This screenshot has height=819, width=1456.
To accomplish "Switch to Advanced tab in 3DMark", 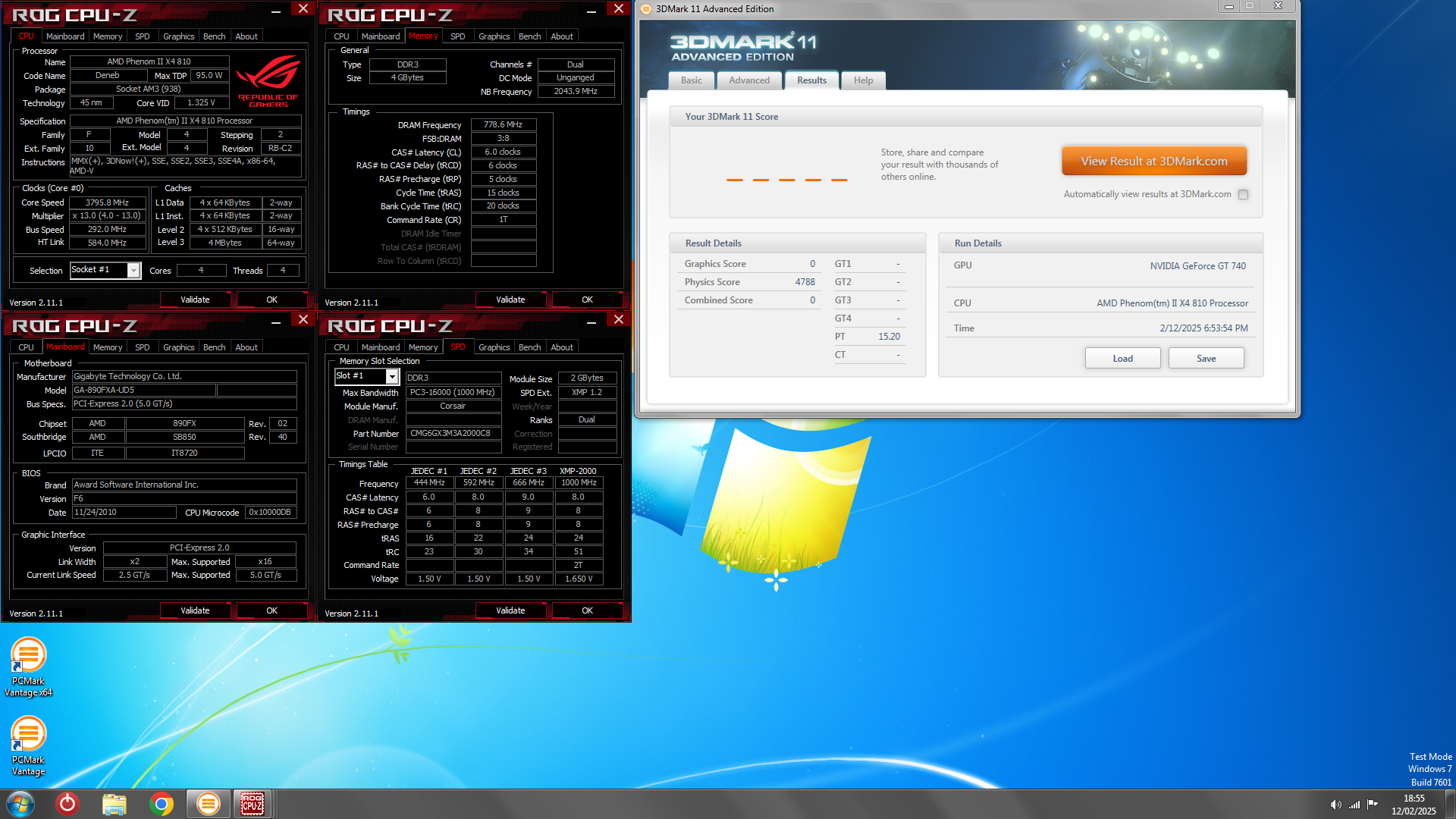I will 749,80.
